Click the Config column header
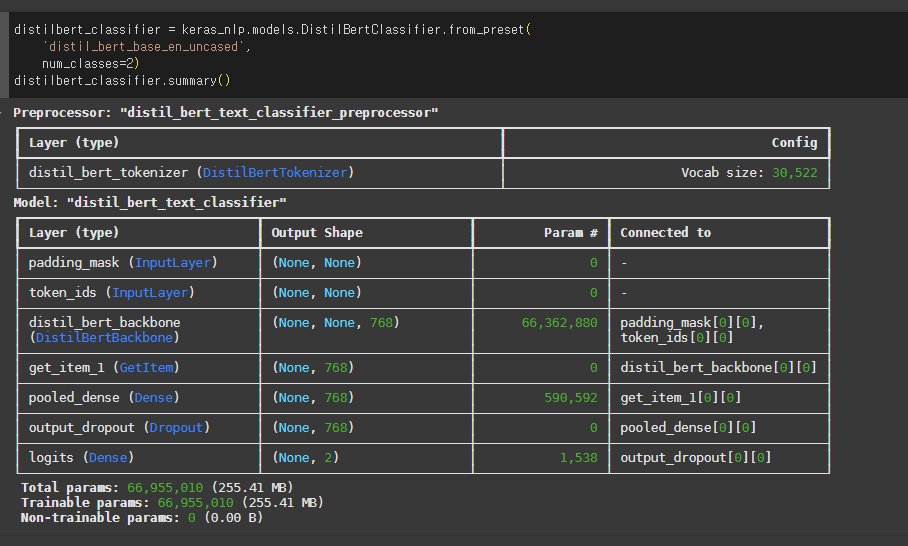Image resolution: width=908 pixels, height=546 pixels. click(794, 142)
